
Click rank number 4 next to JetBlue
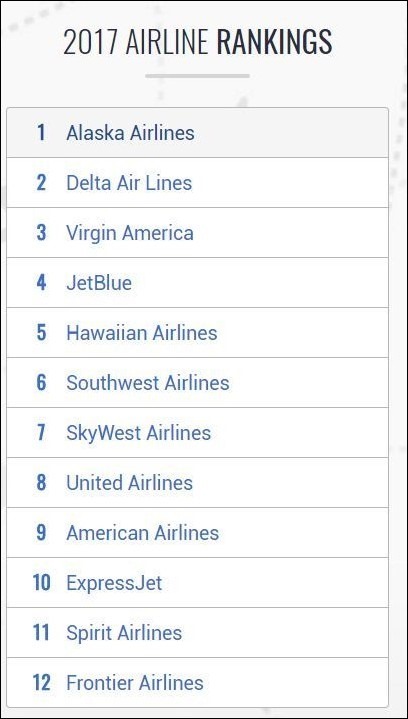coord(41,283)
